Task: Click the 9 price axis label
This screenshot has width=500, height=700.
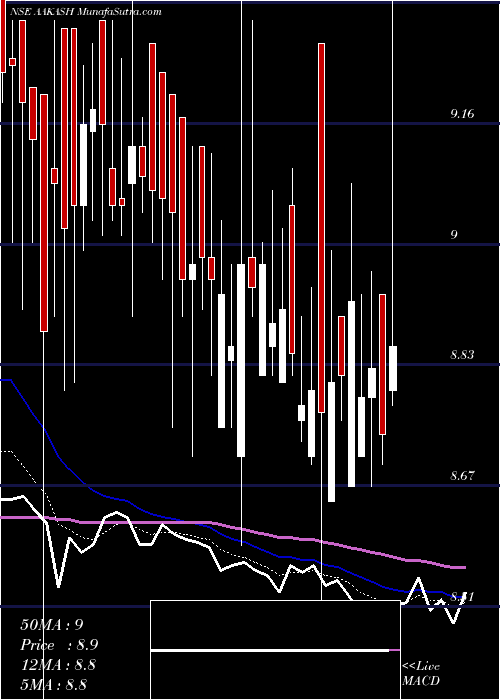Action: (x=454, y=234)
